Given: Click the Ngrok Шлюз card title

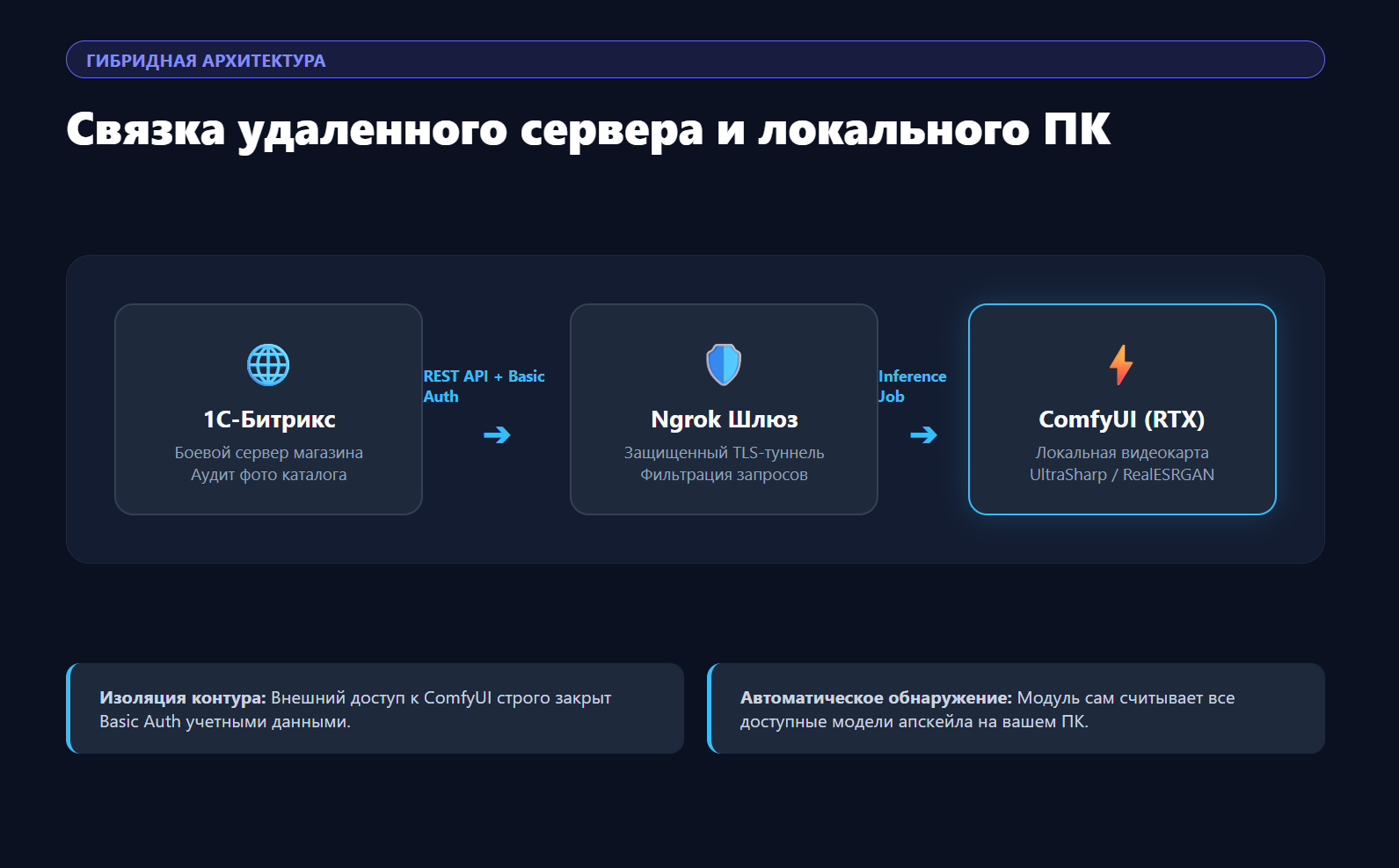Looking at the screenshot, I should coord(725,419).
